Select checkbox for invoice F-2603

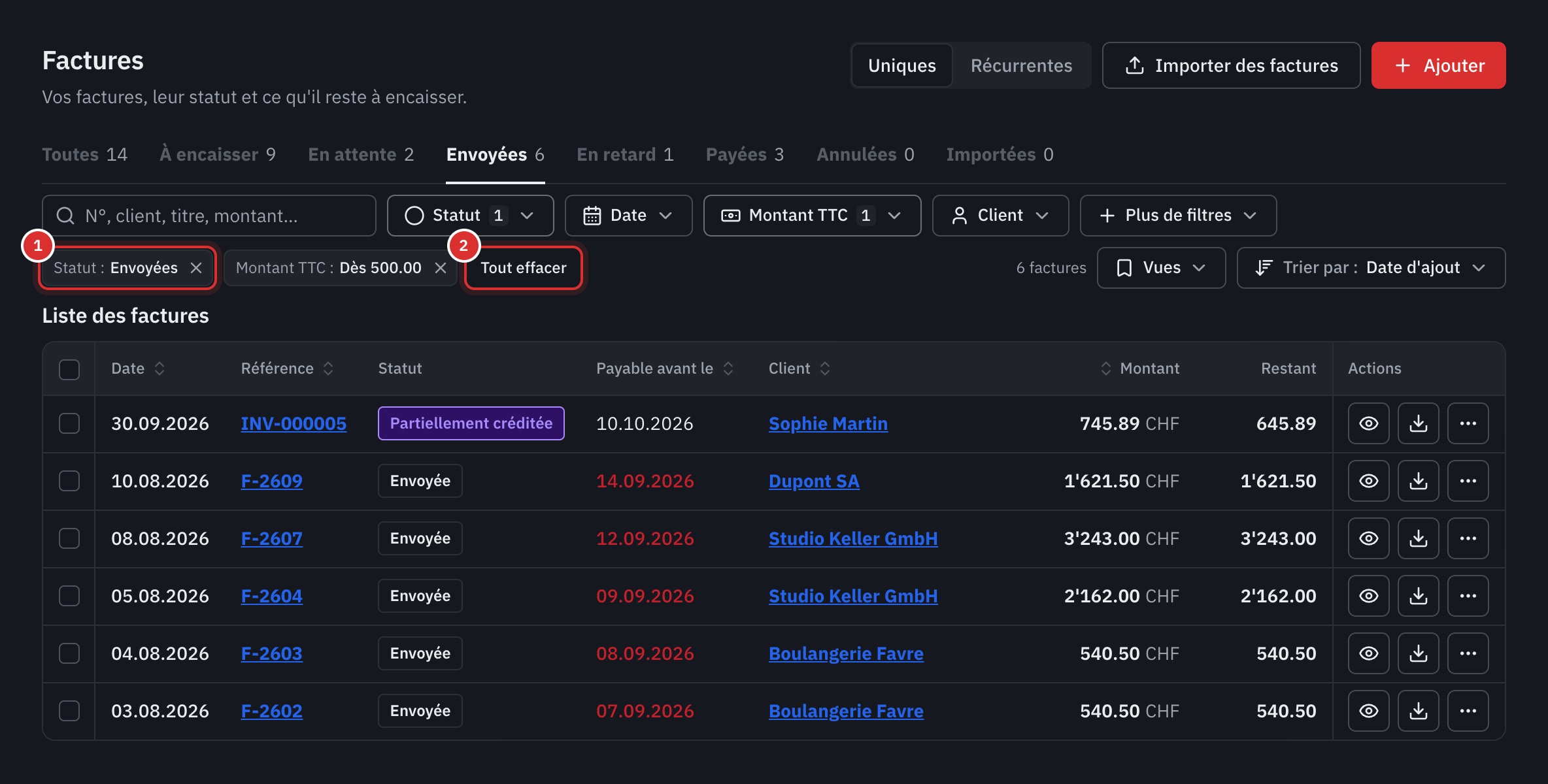[x=69, y=653]
